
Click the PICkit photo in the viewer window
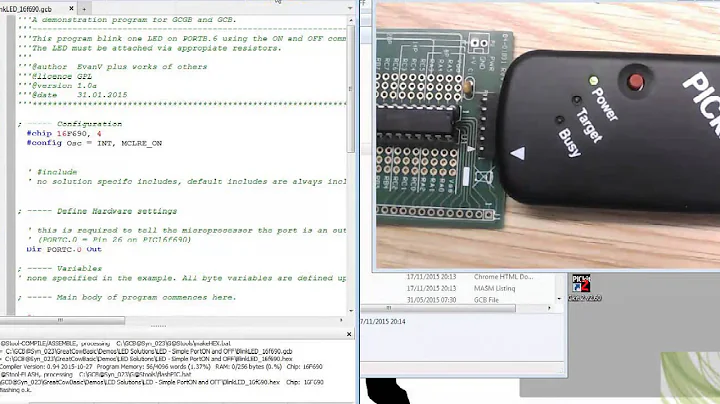click(548, 135)
